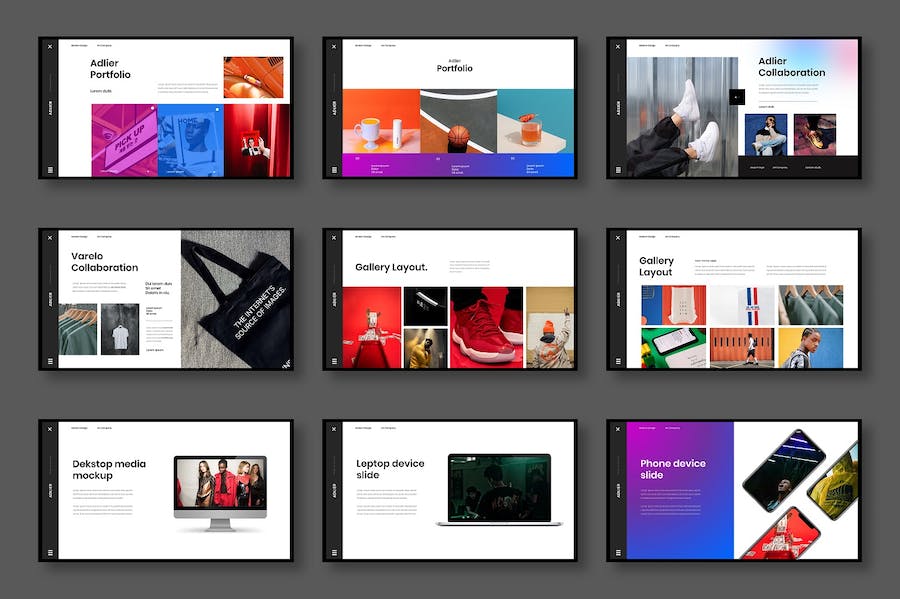Click the 'Varelo Collaboration' heading
Viewport: 900px width, 599px height.
point(104,261)
